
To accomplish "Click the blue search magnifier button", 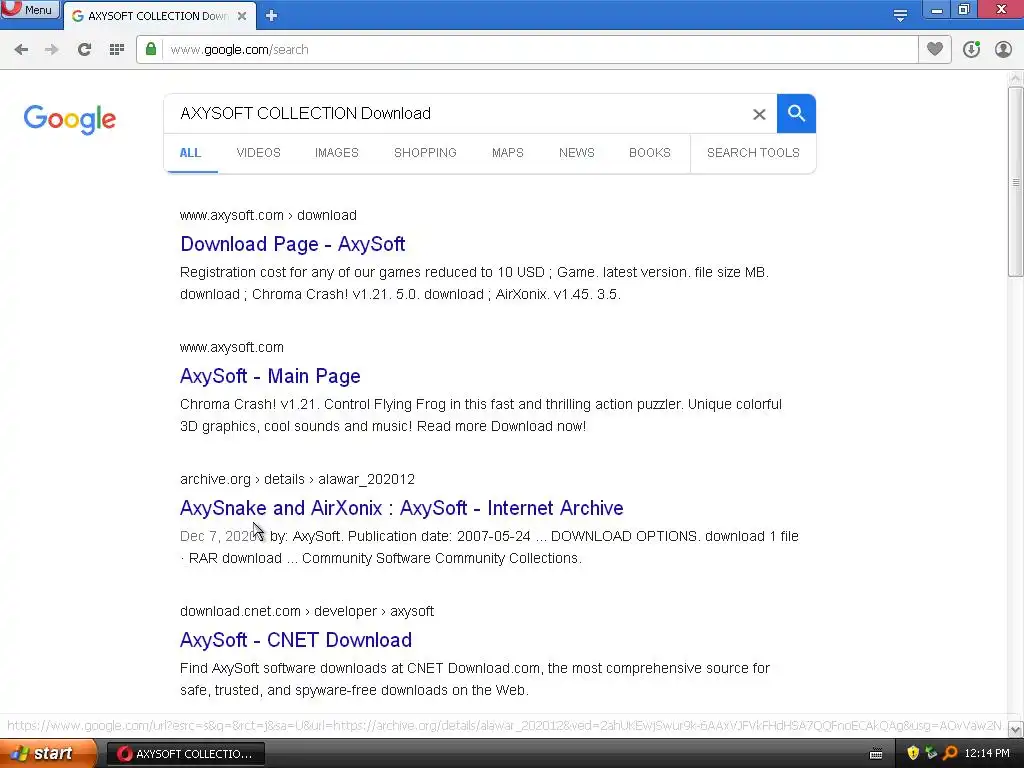I will 796,114.
